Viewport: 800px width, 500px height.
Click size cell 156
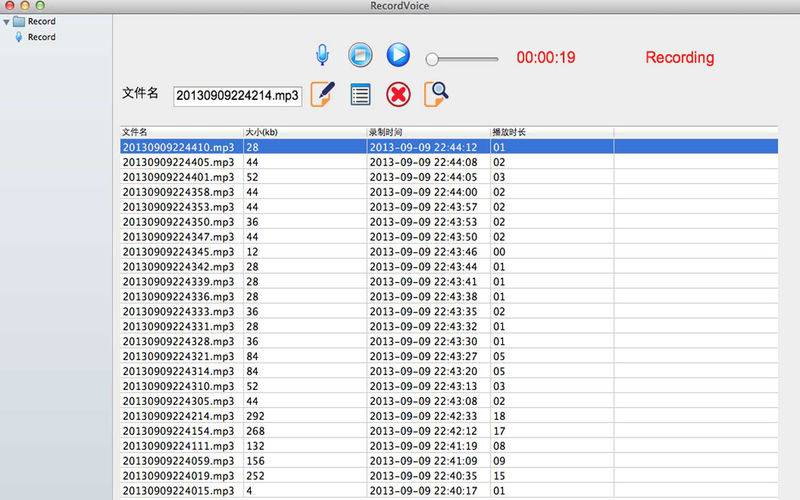[x=255, y=460]
